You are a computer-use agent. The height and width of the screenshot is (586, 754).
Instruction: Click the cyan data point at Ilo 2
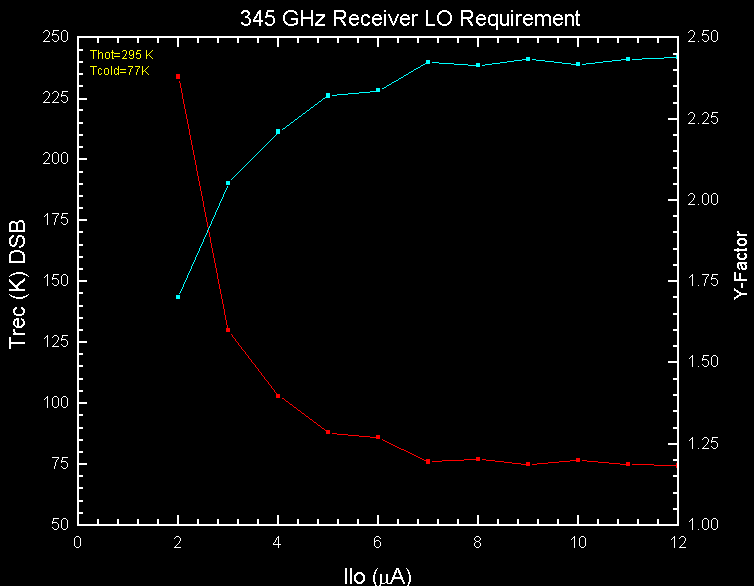click(x=178, y=297)
